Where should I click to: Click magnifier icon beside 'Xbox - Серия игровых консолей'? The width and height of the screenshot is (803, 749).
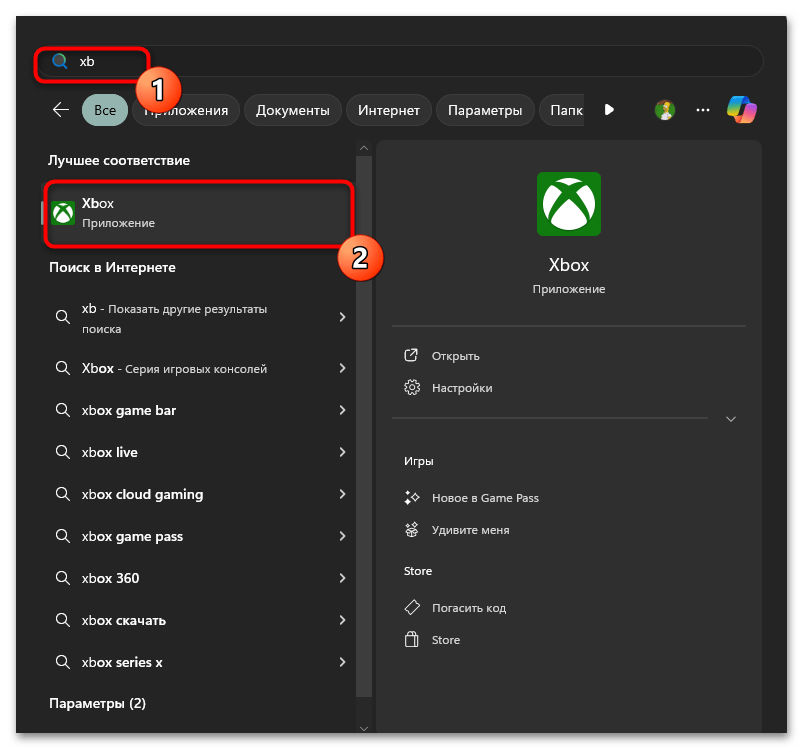coord(62,368)
